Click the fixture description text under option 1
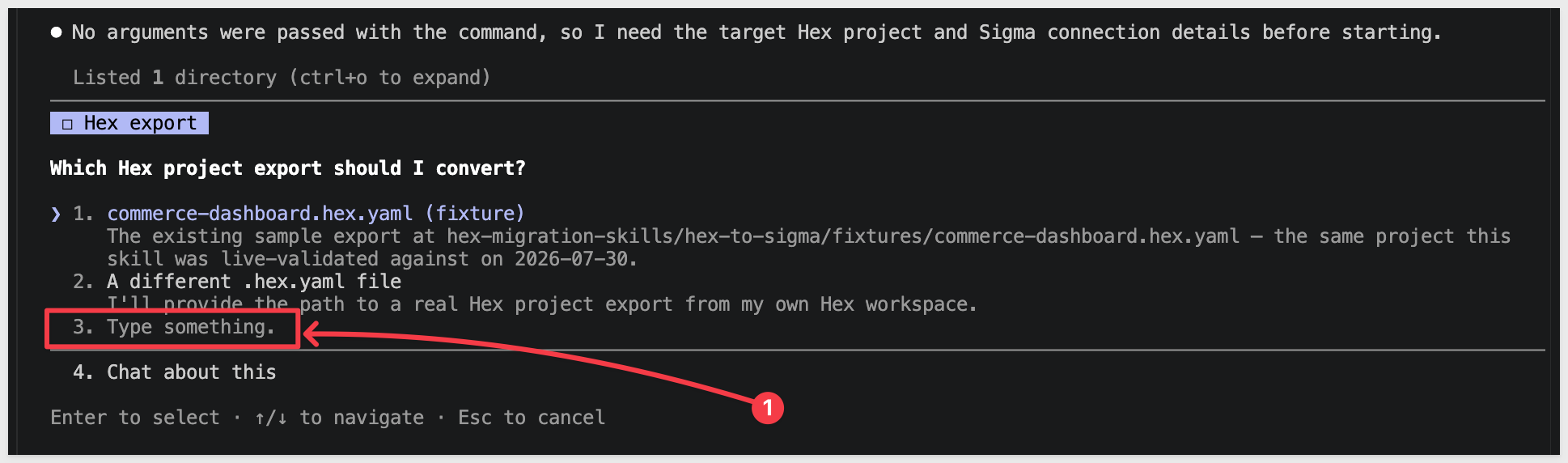The width and height of the screenshot is (1568, 463). [x=809, y=248]
